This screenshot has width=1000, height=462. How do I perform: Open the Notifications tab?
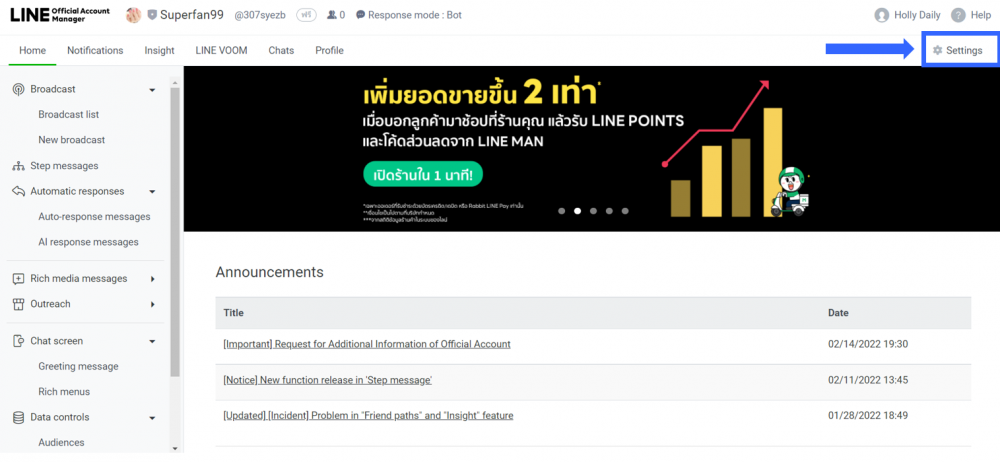pos(95,50)
